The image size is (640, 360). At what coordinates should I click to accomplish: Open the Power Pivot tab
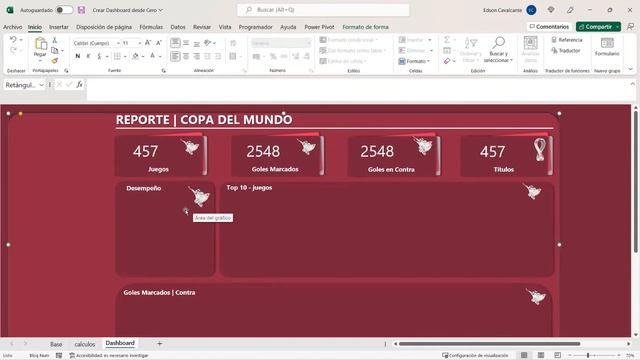click(x=319, y=27)
